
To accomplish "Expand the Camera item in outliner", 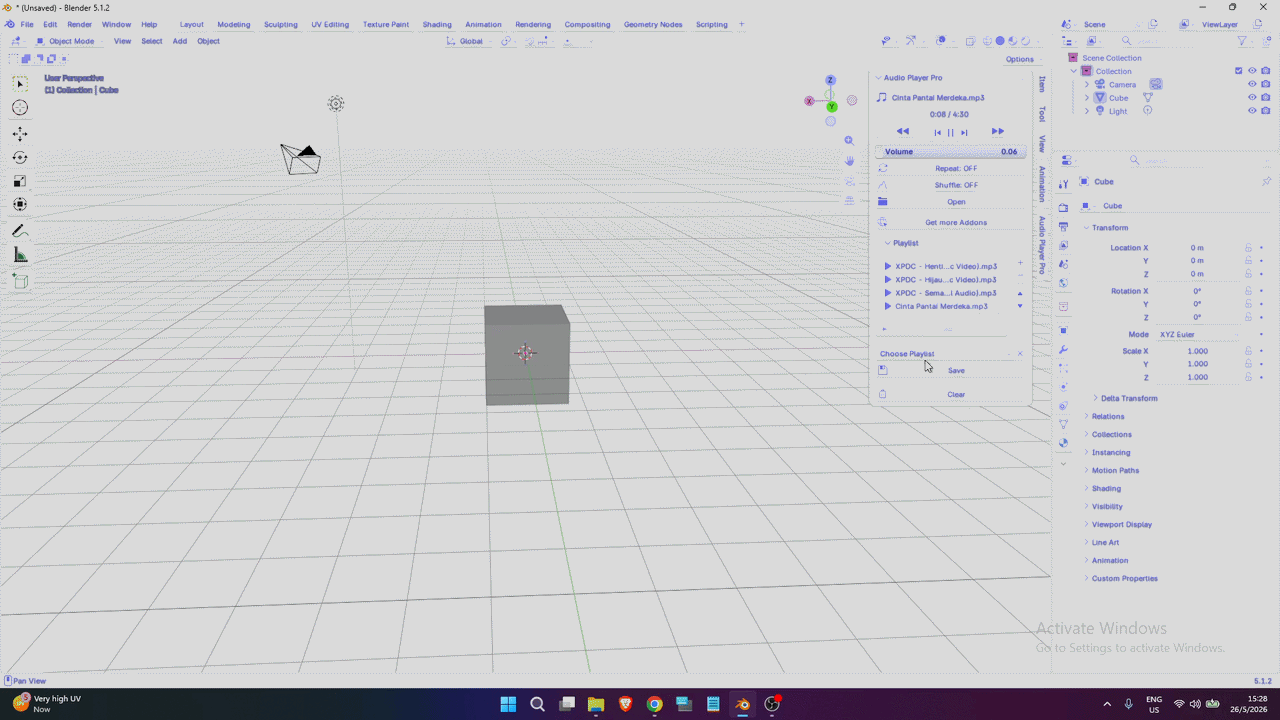I will coord(1087,85).
